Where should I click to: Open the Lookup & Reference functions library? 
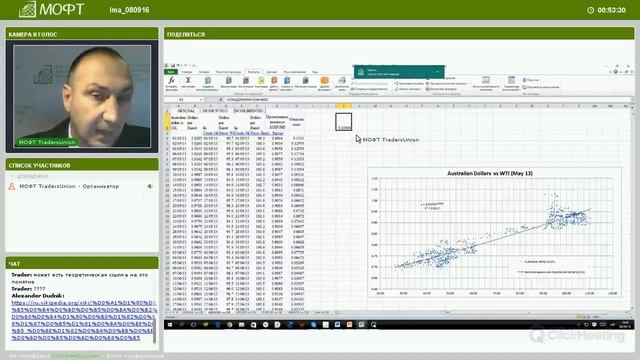click(287, 82)
